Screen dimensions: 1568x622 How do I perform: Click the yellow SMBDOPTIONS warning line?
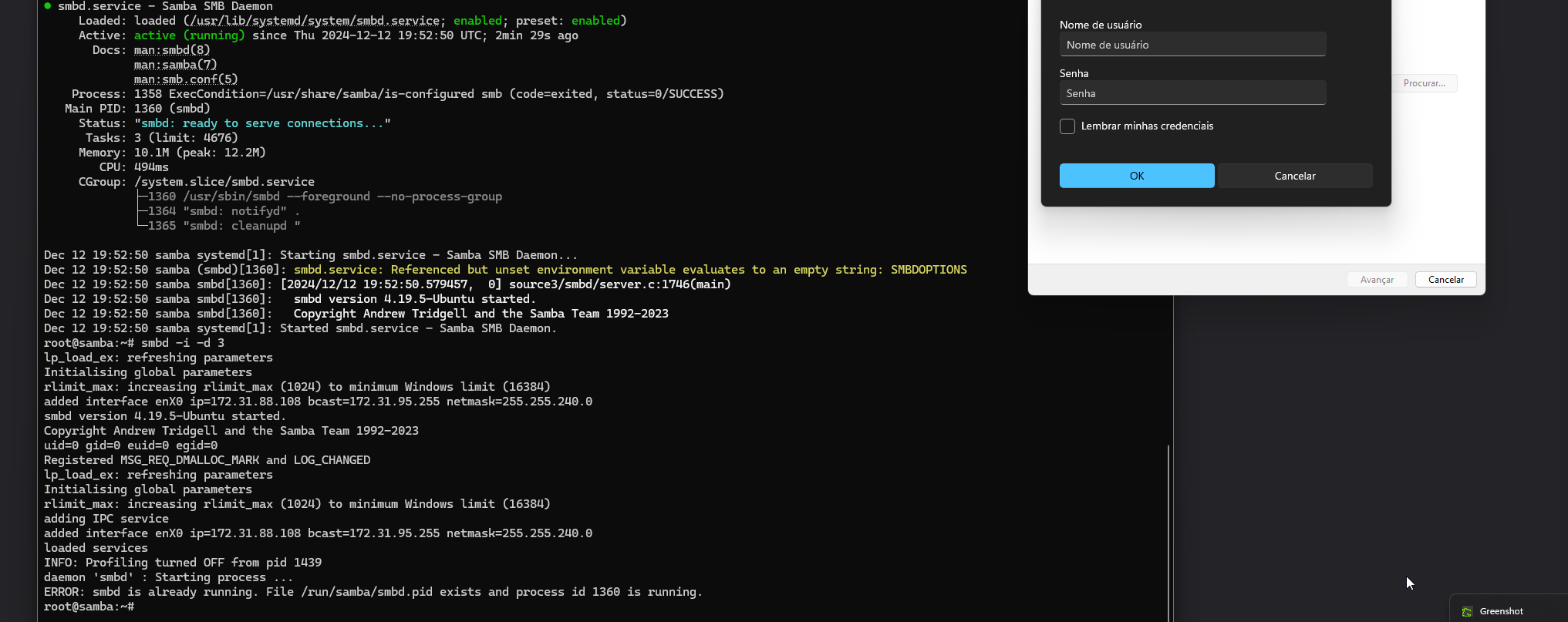tap(629, 270)
